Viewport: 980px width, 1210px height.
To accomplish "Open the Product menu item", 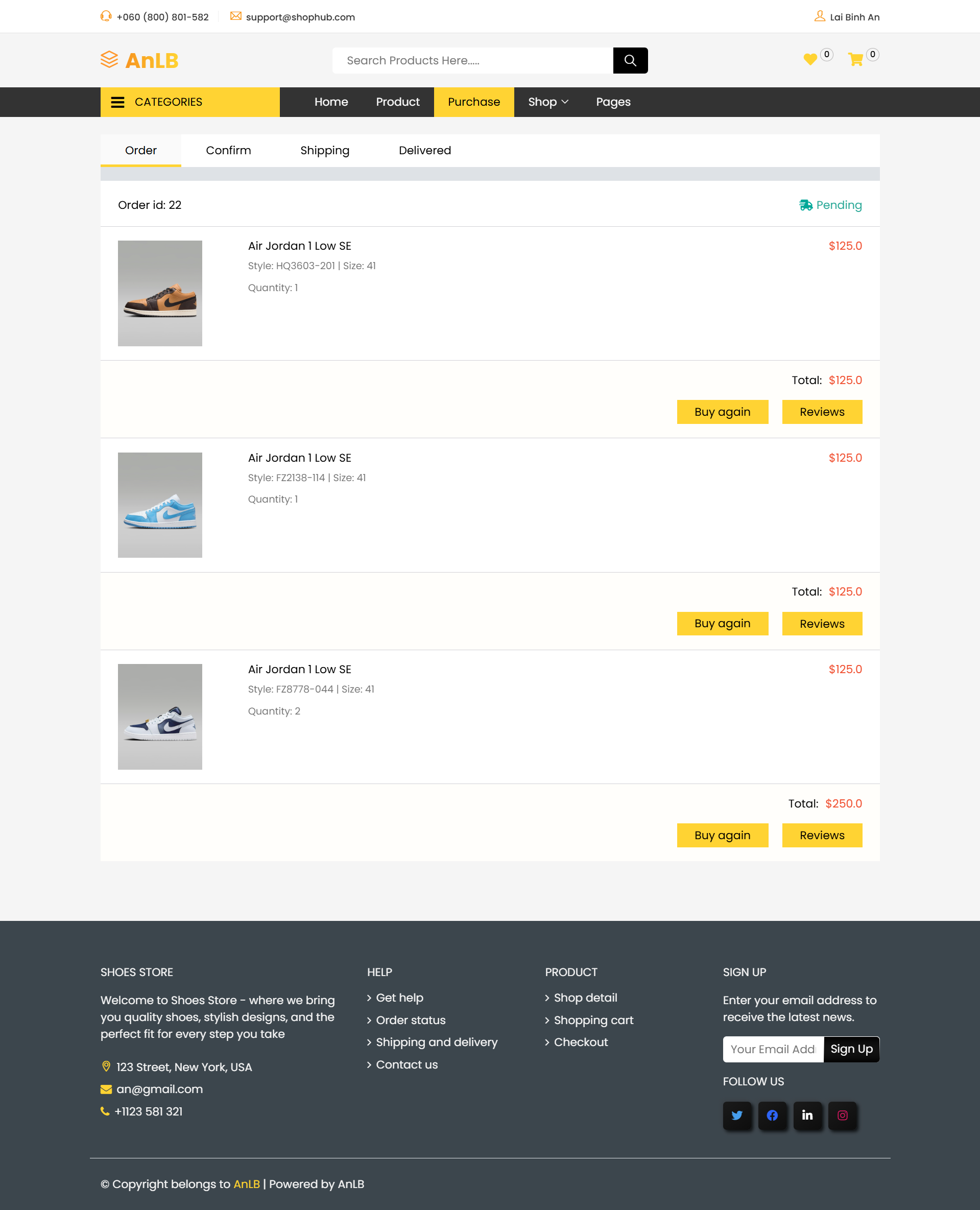I will [x=397, y=102].
